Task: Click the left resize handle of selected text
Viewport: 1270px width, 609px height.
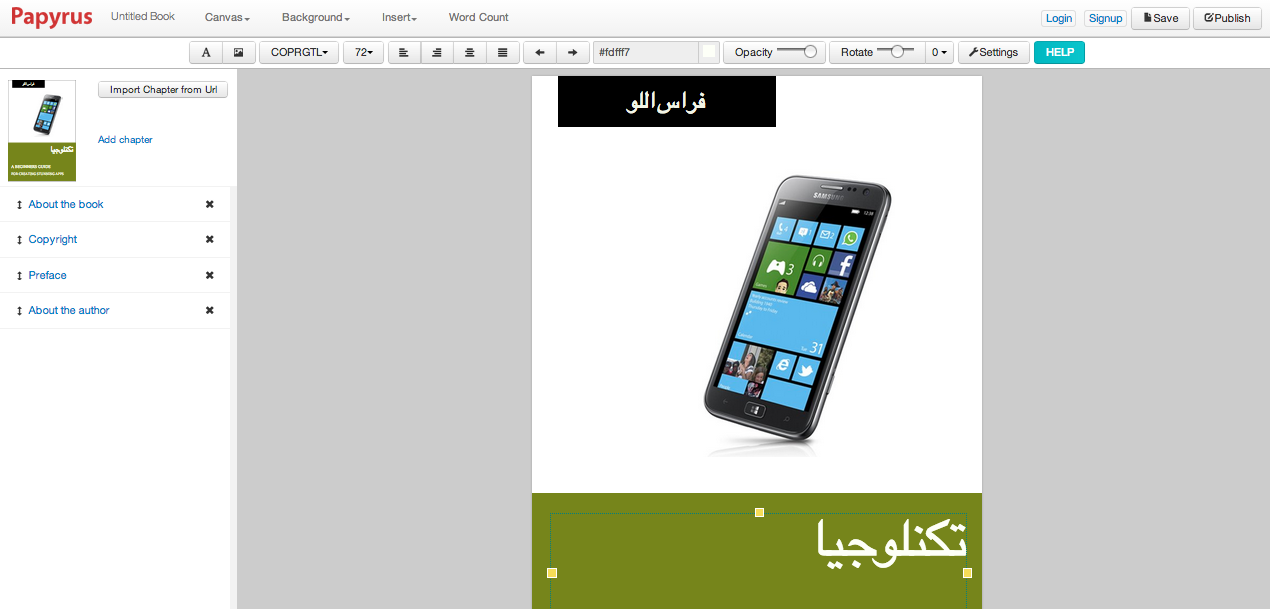Action: (x=551, y=573)
